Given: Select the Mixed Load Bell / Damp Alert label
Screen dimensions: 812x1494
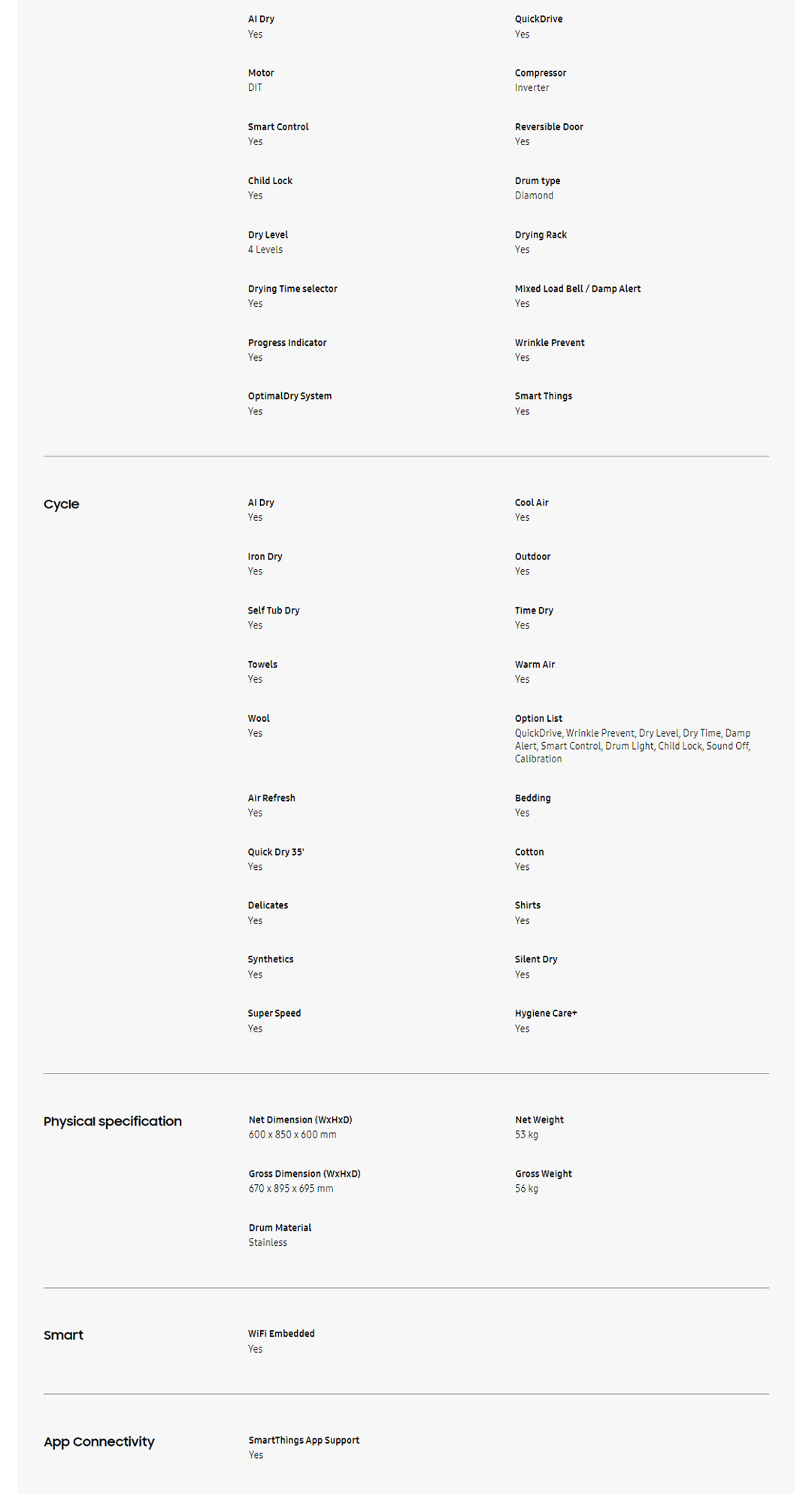Looking at the screenshot, I should 577,289.
